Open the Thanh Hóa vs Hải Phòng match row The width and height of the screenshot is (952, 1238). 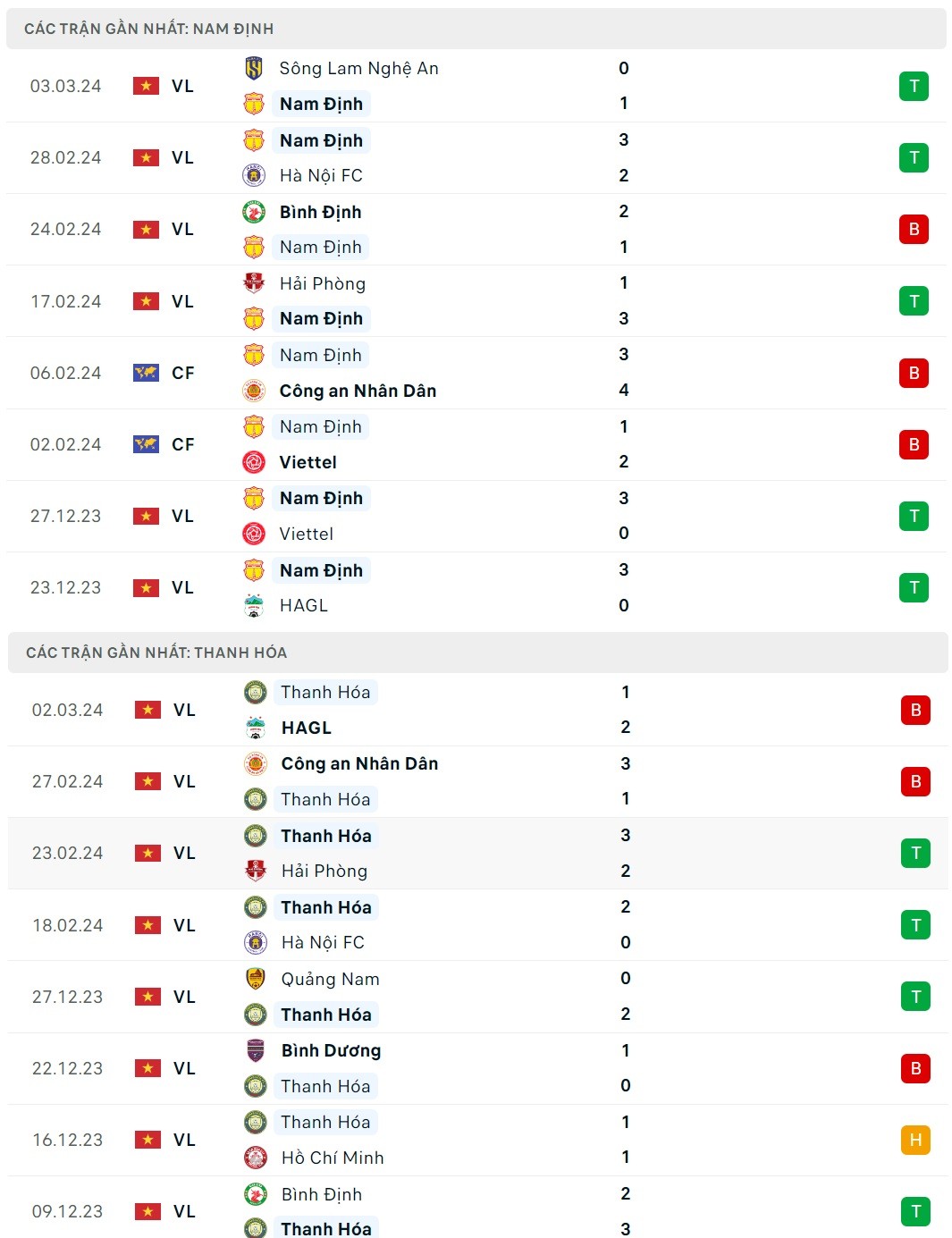click(x=474, y=853)
